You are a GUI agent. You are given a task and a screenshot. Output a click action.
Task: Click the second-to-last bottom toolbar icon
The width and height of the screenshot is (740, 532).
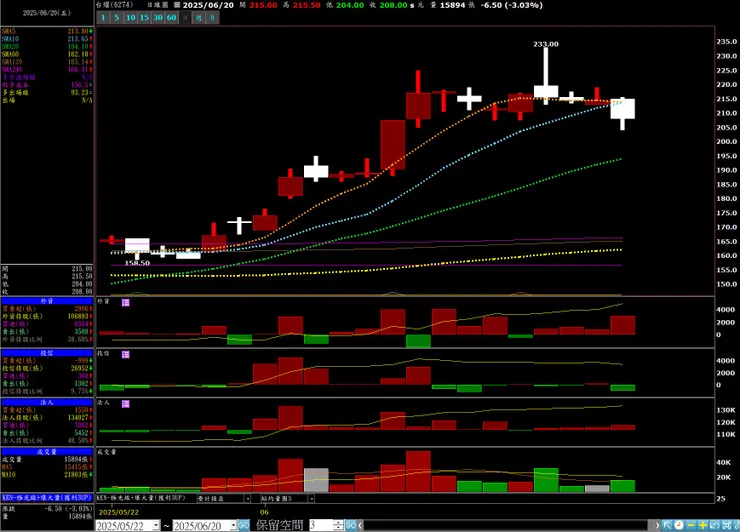[726, 525]
